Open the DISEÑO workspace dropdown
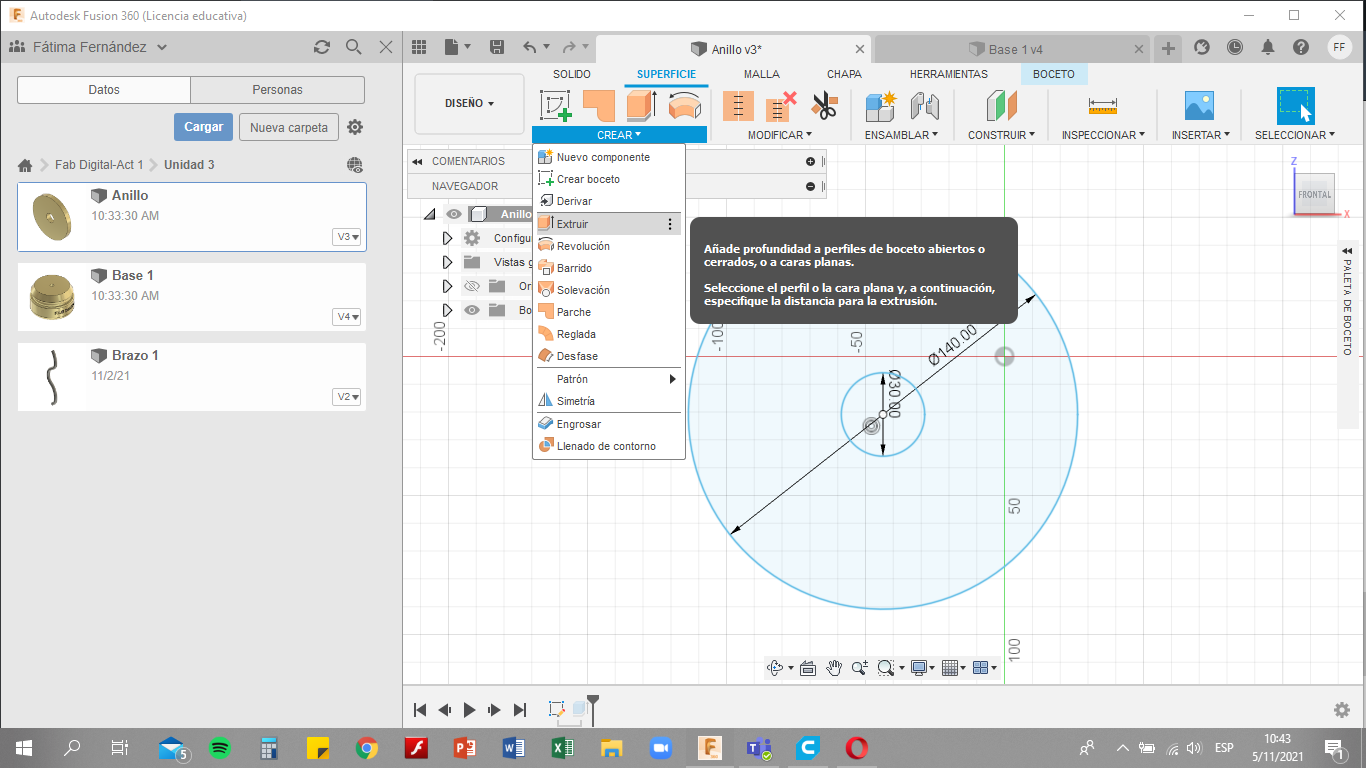The image size is (1366, 768). point(469,103)
